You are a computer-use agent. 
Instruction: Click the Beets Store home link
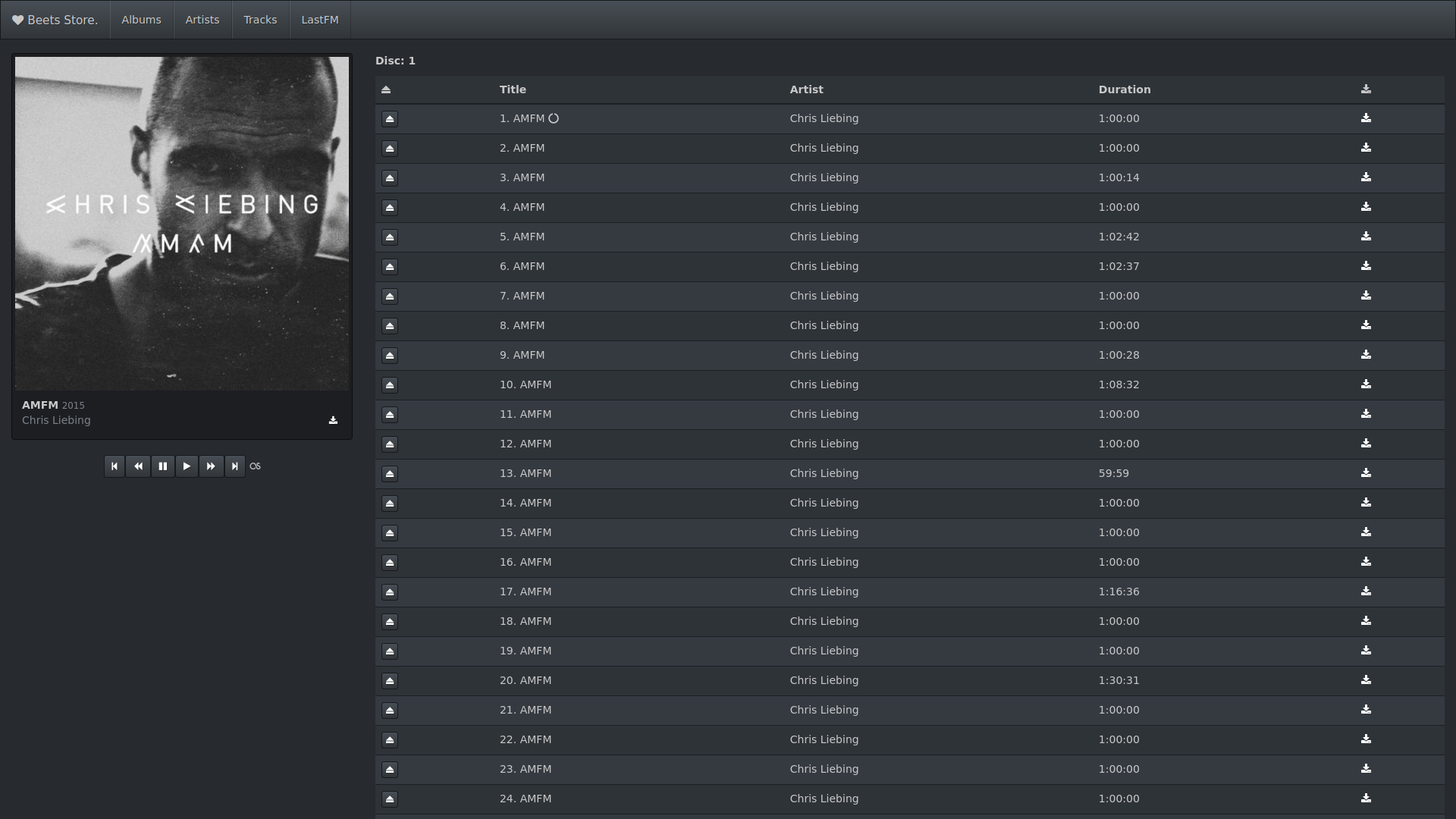[55, 20]
